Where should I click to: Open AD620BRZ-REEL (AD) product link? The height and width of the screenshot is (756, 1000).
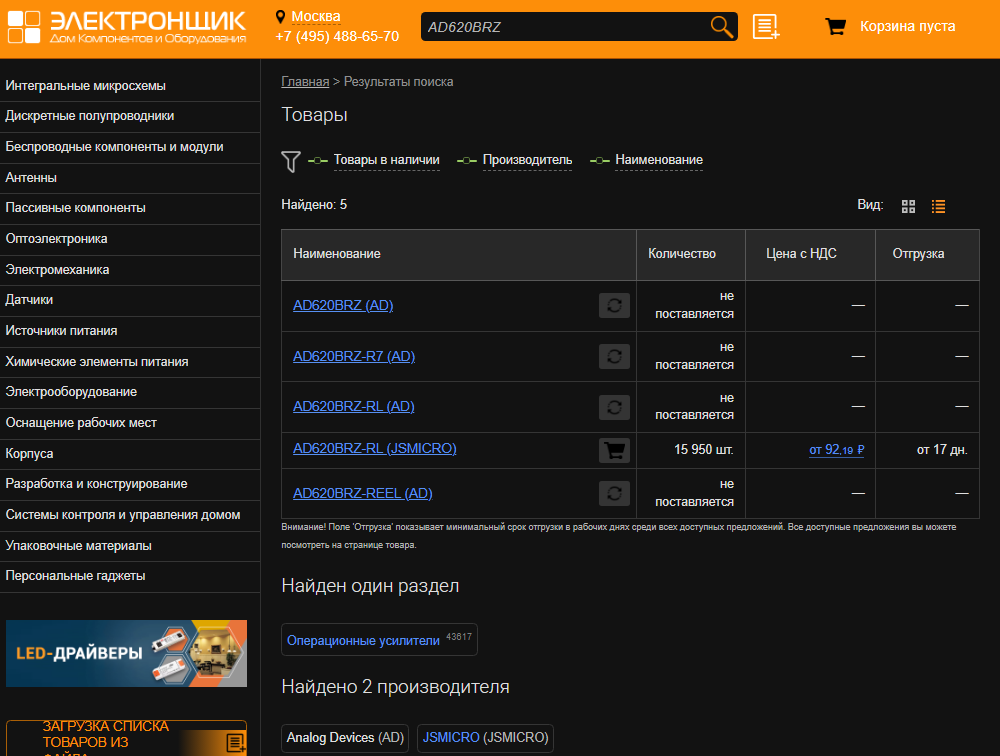(x=362, y=493)
